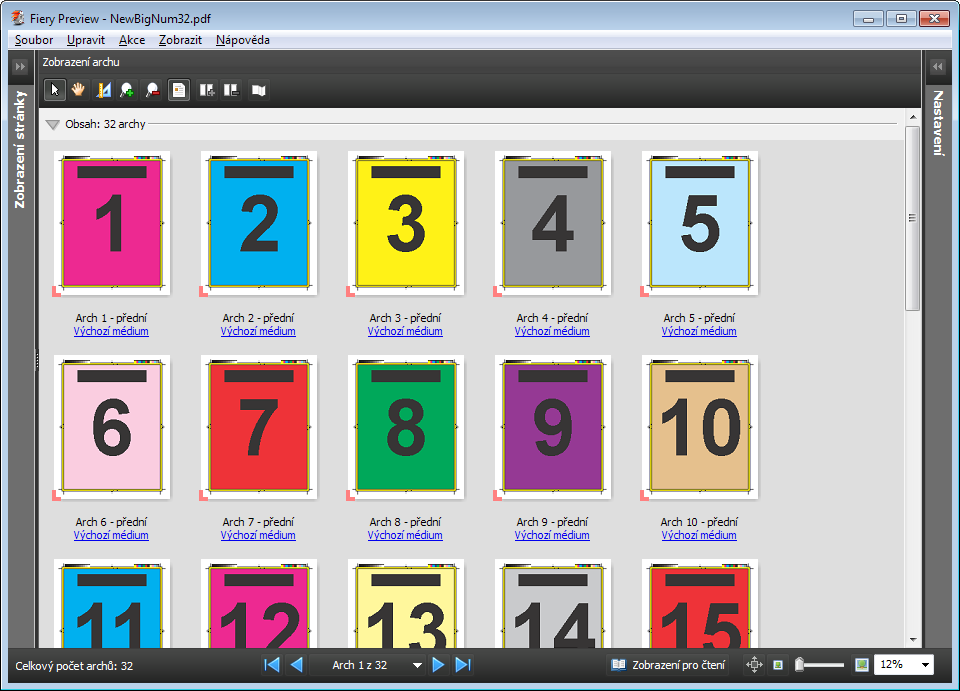Screen dimensions: 960x691
Task: Open the Nastavení side tab
Action: click(937, 122)
